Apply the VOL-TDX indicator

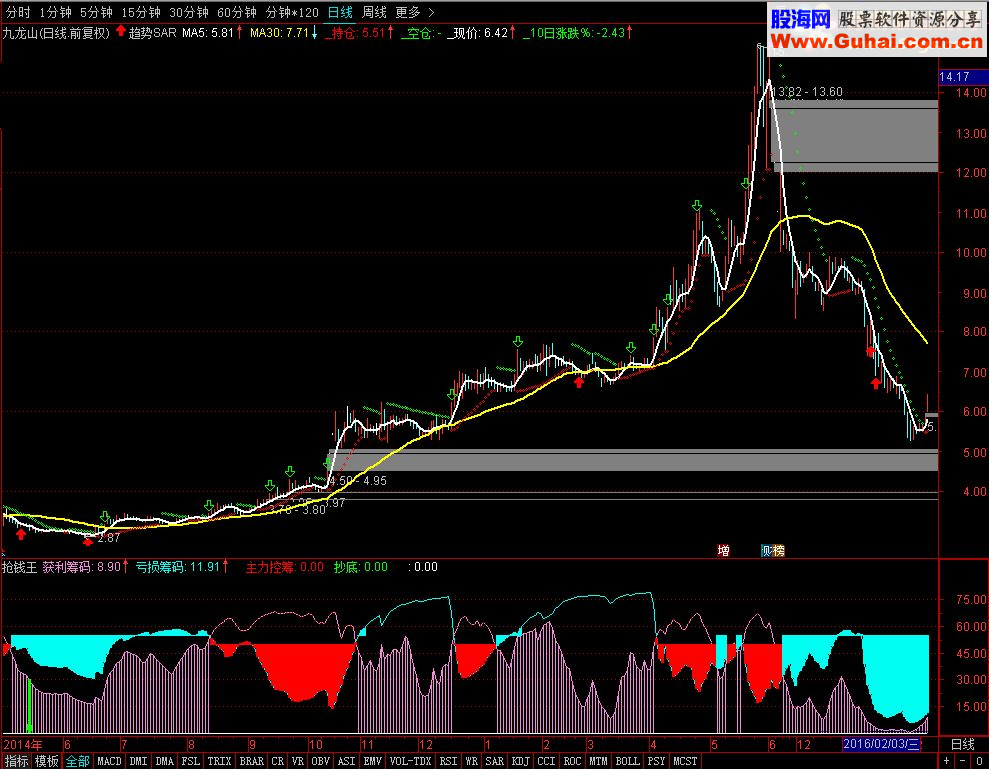[x=411, y=761]
